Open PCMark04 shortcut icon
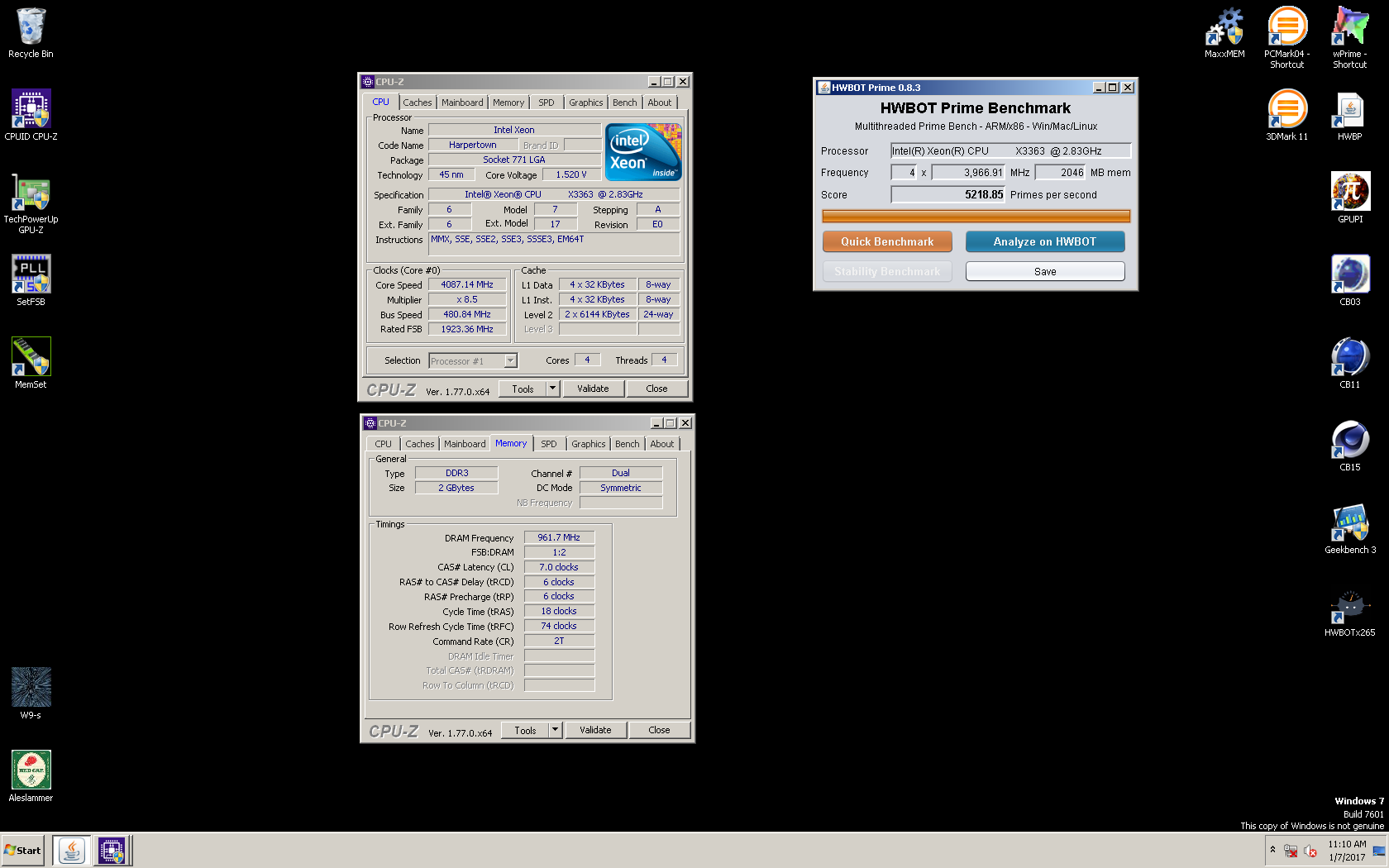Image resolution: width=1389 pixels, height=868 pixels. [1287, 37]
